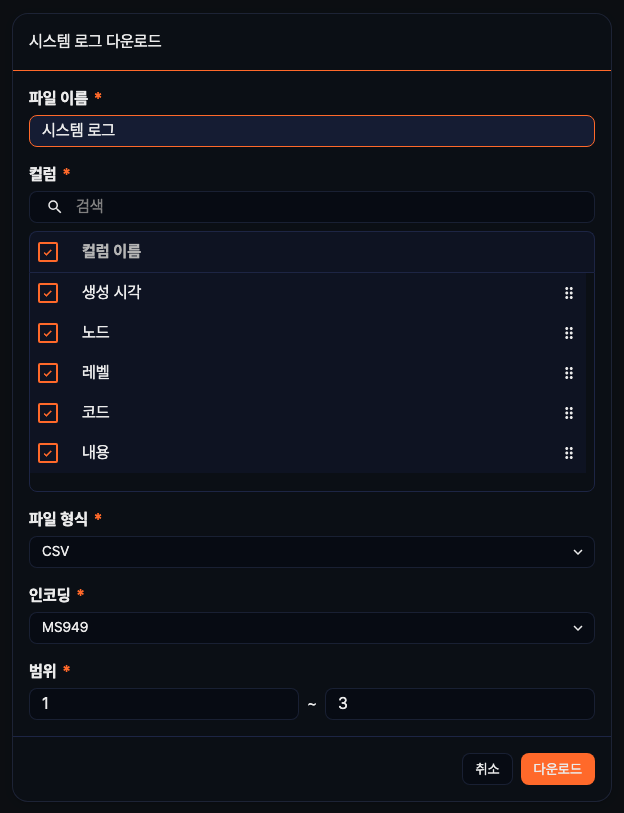
Task: Click the 다운로드 button
Action: pos(557,769)
